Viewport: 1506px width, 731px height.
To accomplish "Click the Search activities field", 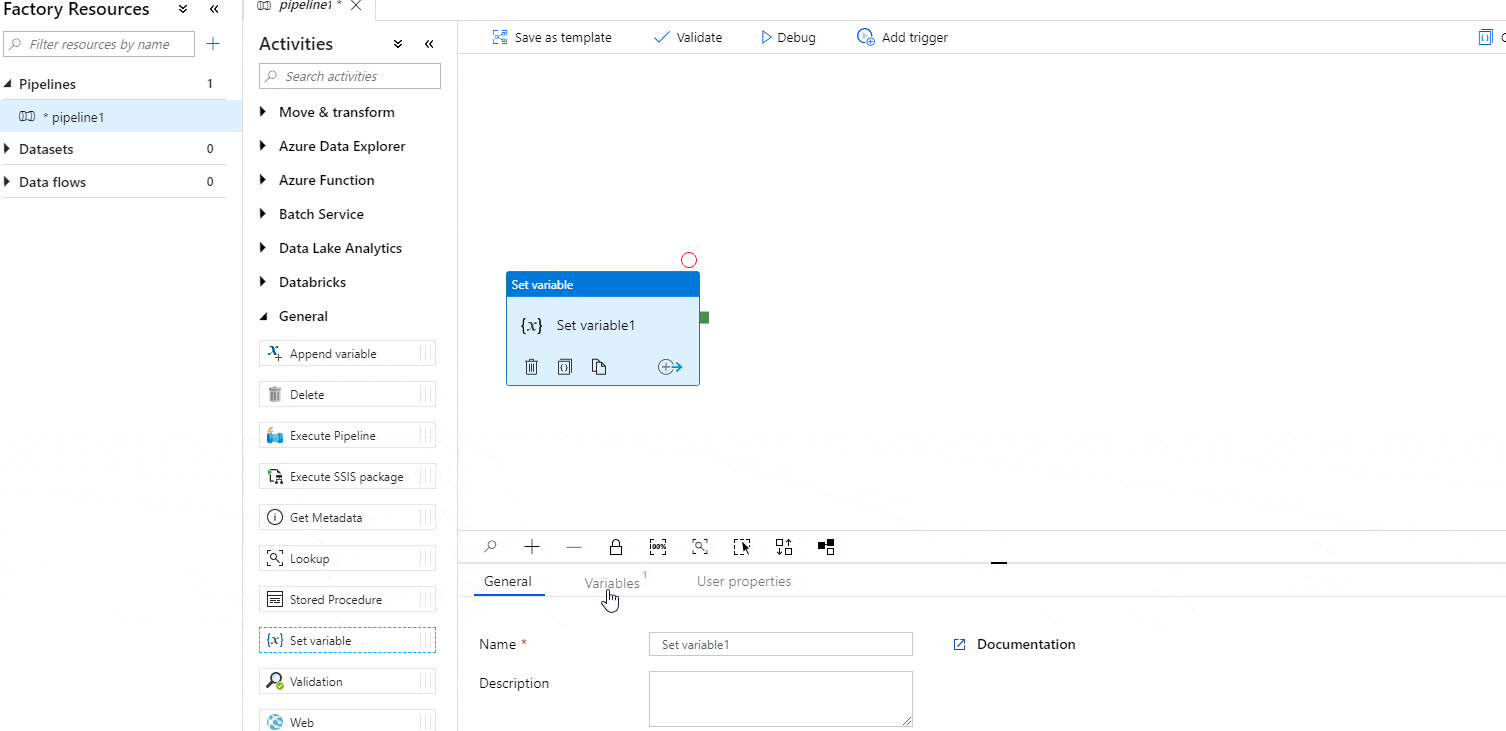I will pos(350,76).
